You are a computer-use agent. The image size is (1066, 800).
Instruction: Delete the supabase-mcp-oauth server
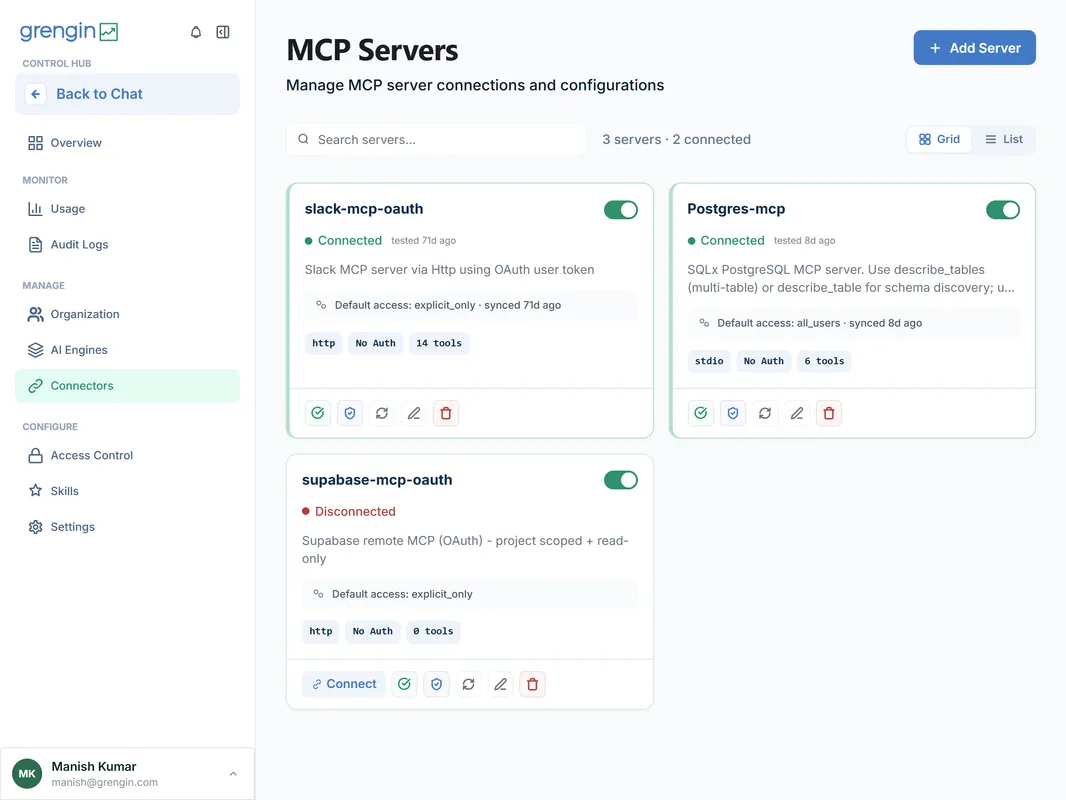532,684
